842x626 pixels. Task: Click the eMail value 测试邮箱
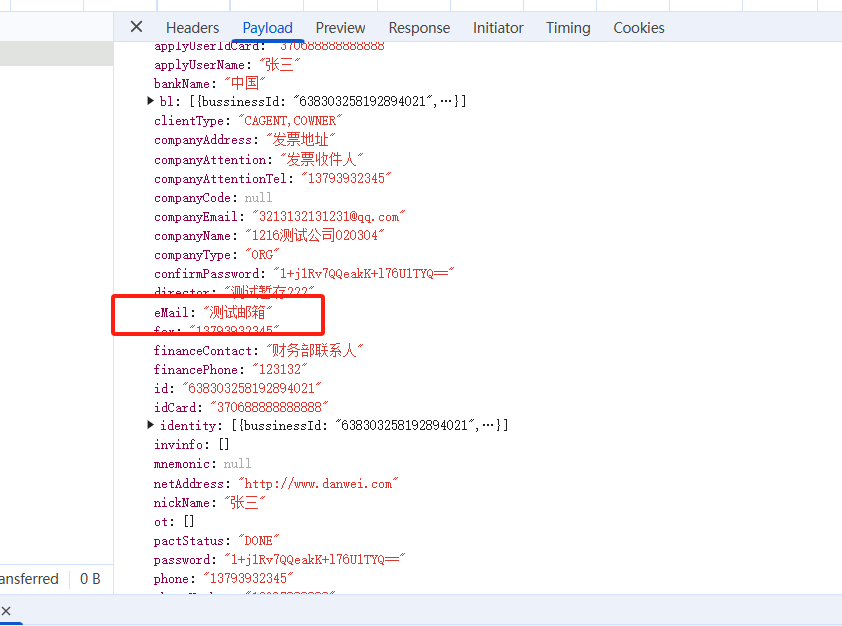[x=237, y=313]
